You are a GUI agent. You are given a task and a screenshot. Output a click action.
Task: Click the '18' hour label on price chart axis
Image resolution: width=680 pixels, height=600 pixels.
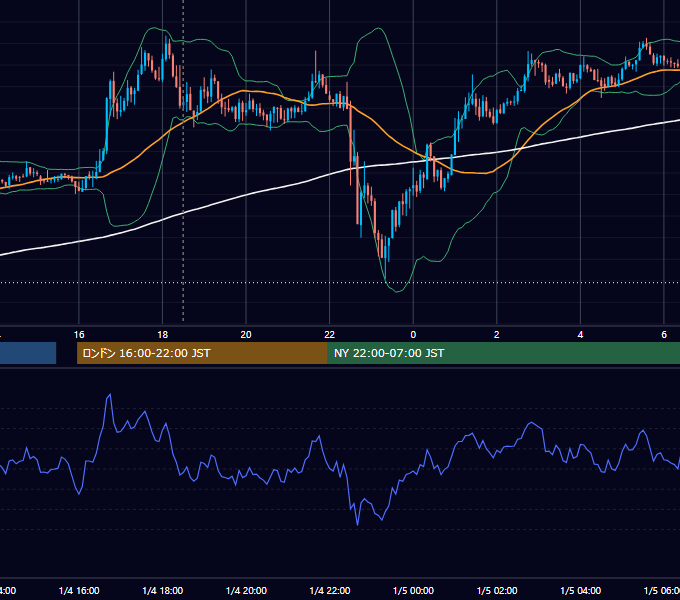[162, 335]
